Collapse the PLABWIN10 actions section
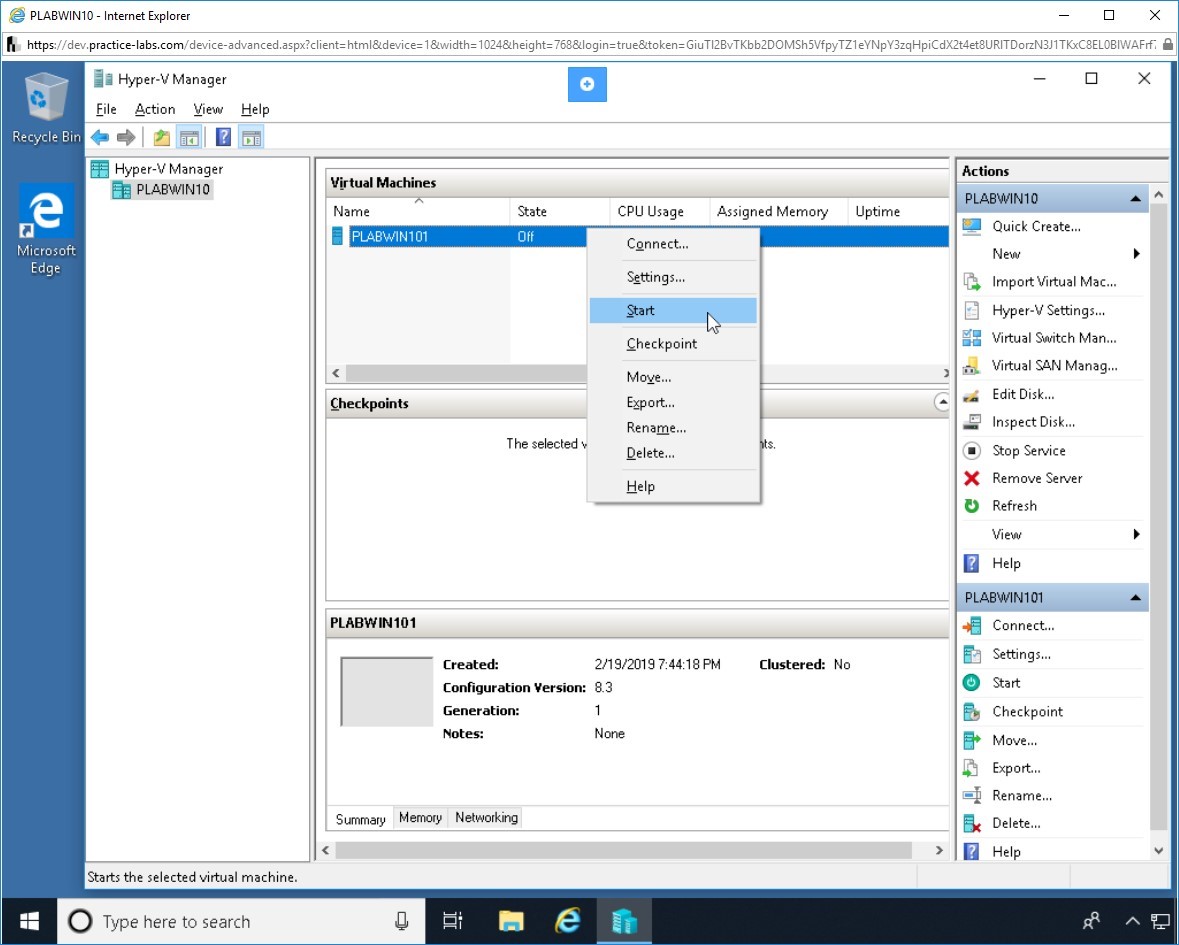 click(1135, 198)
